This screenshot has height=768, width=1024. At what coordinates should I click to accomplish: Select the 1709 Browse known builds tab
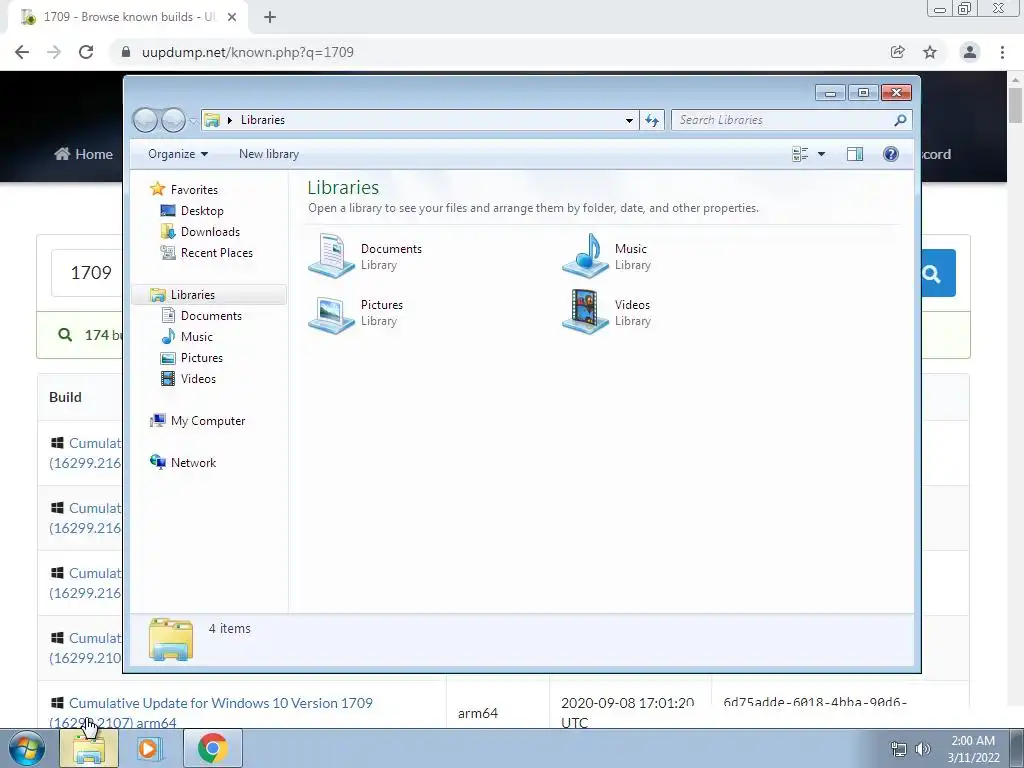[x=128, y=17]
